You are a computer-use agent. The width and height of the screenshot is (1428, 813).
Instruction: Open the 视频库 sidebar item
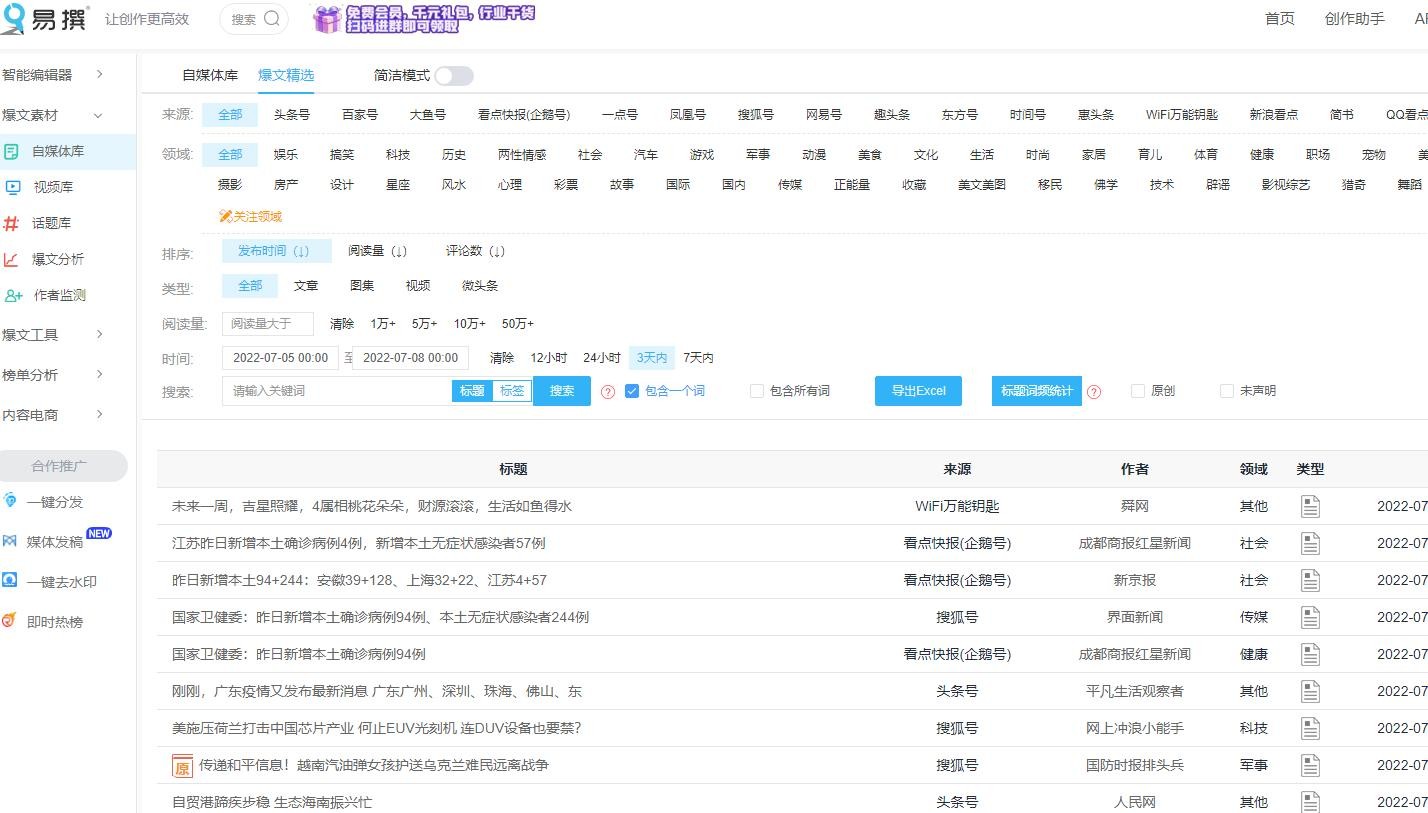point(52,187)
